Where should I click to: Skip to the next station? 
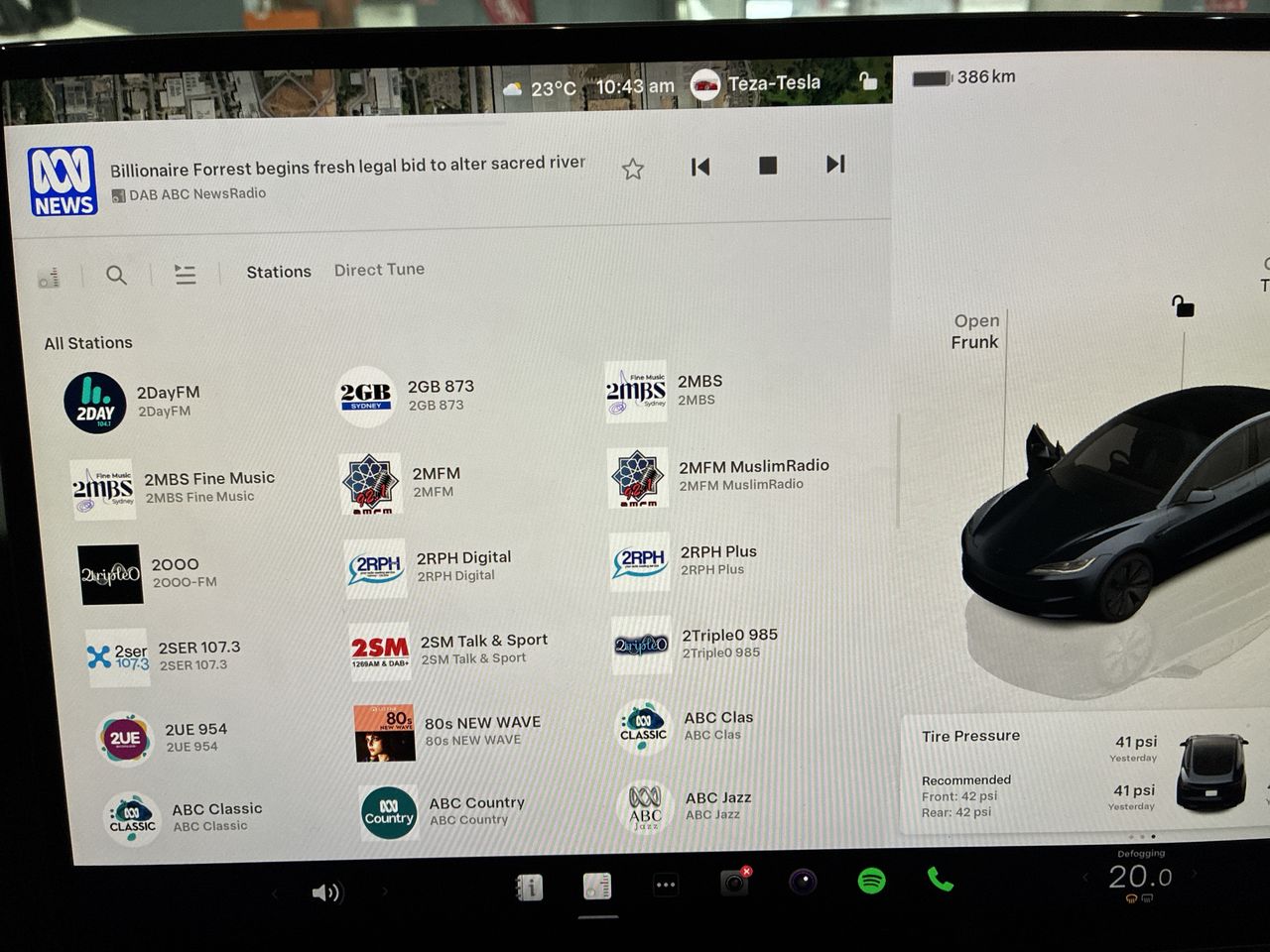(x=835, y=165)
